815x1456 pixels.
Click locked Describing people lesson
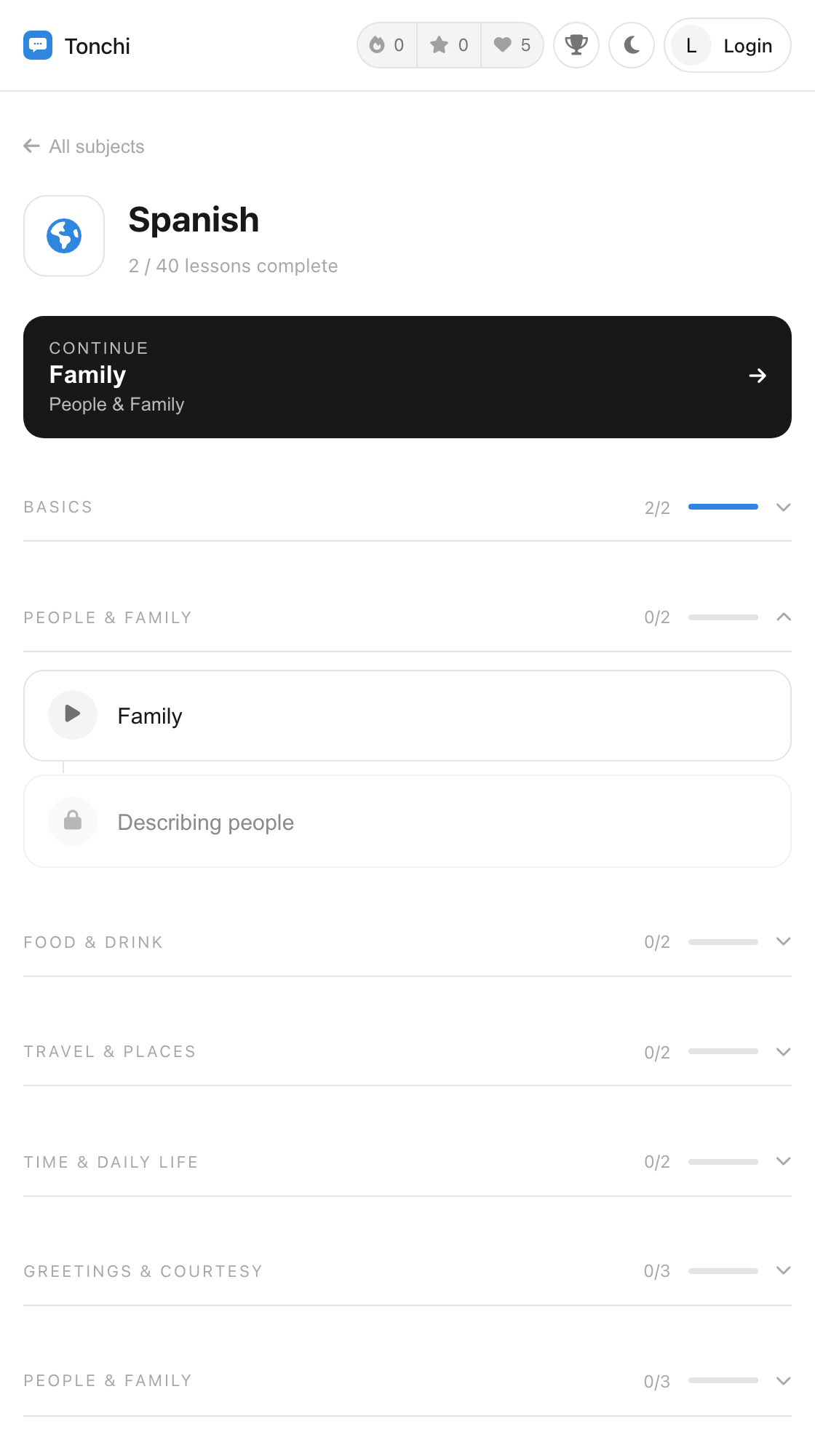pos(407,821)
